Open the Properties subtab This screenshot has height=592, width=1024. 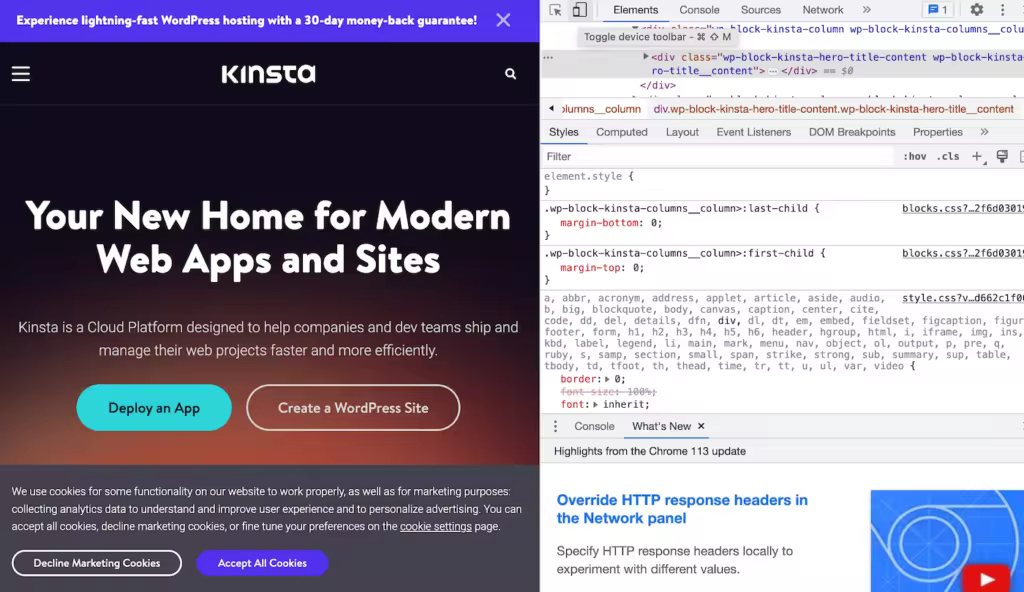point(937,132)
